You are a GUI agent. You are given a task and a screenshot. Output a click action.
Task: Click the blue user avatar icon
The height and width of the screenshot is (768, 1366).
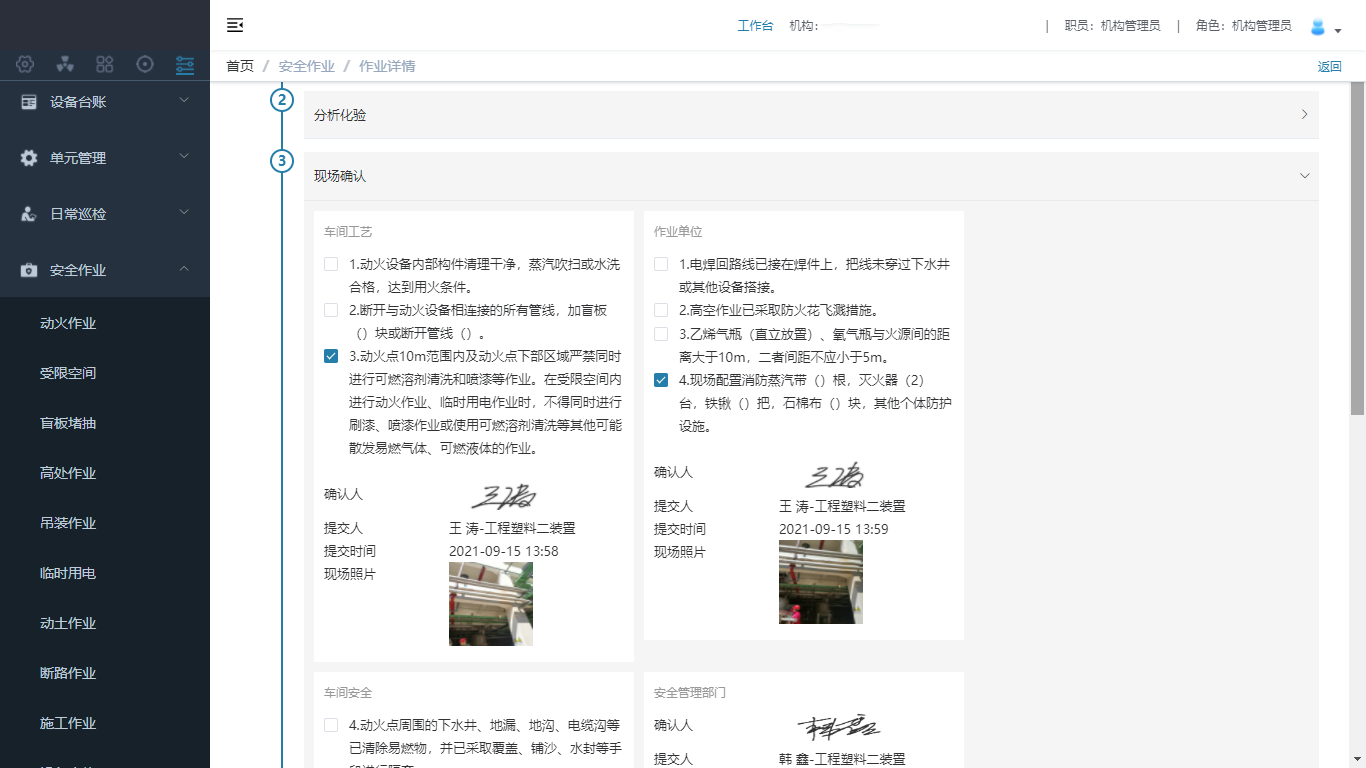pyautogui.click(x=1318, y=27)
